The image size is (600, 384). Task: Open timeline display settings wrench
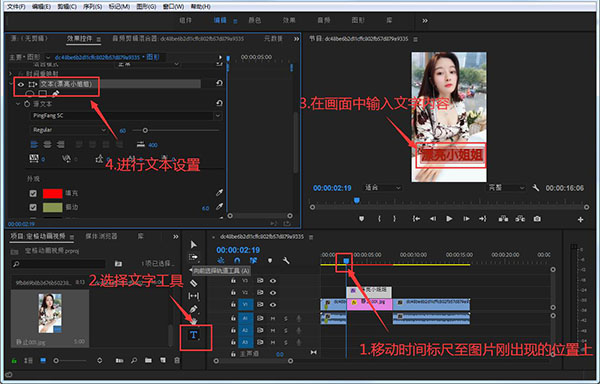click(x=286, y=260)
